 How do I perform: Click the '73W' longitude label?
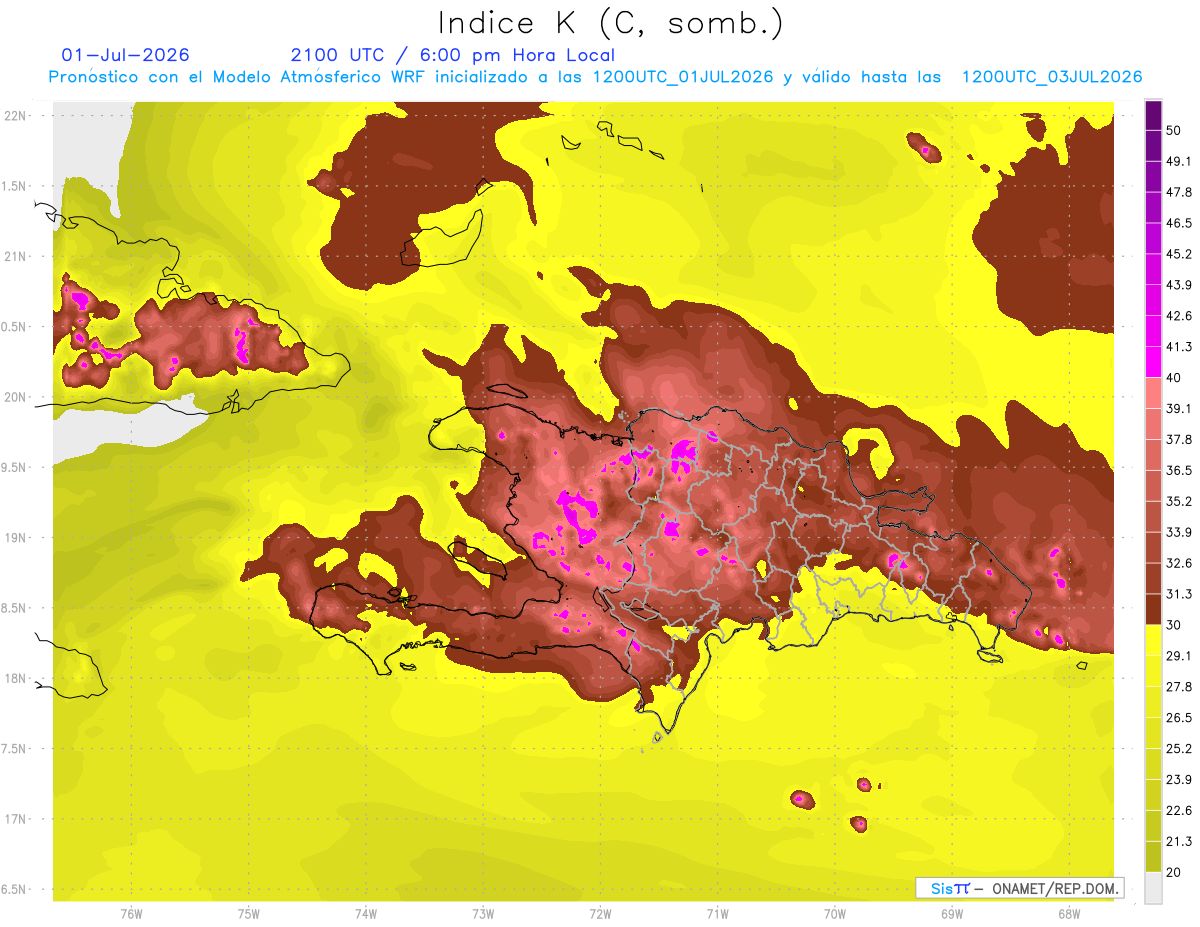[483, 915]
